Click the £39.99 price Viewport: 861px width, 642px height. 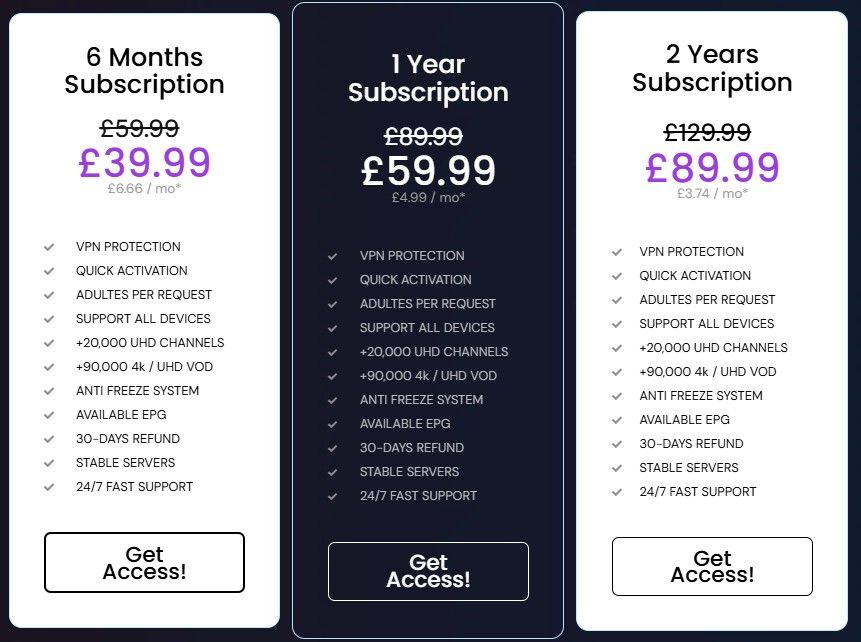click(144, 163)
